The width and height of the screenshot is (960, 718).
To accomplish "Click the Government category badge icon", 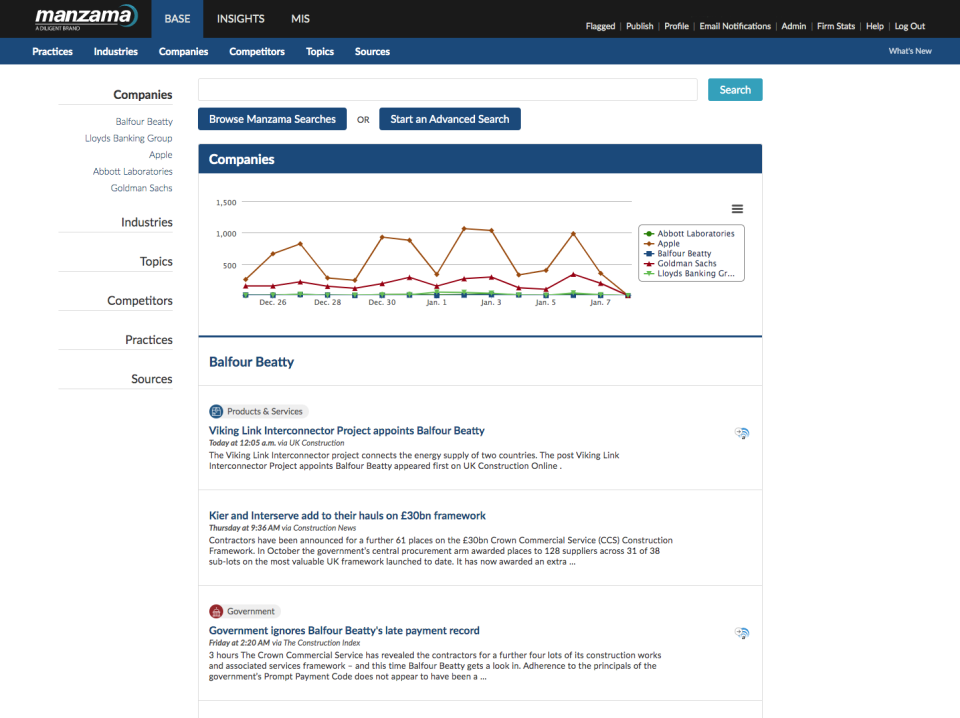I will click(x=215, y=611).
